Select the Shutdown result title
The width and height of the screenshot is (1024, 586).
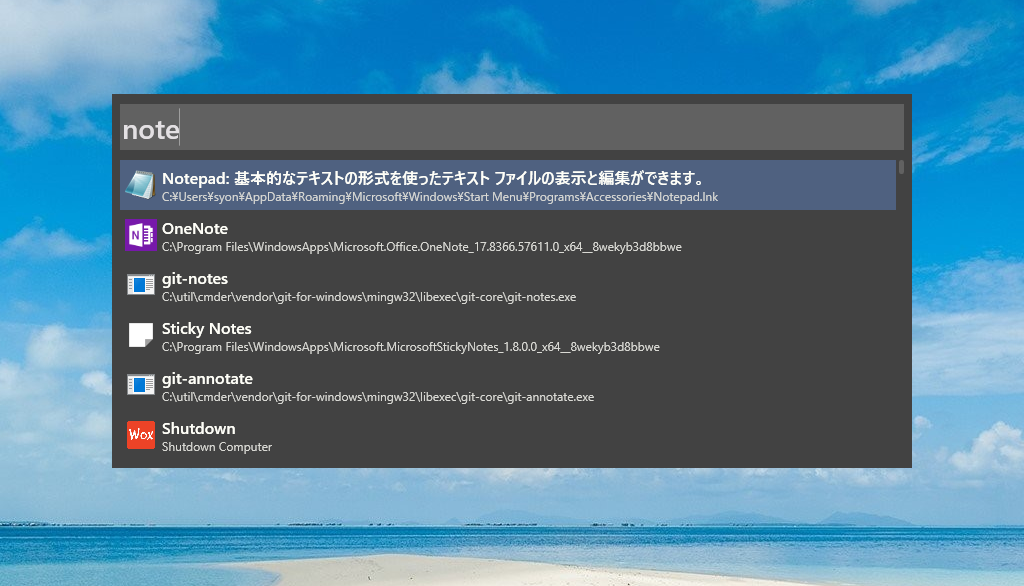pos(199,429)
